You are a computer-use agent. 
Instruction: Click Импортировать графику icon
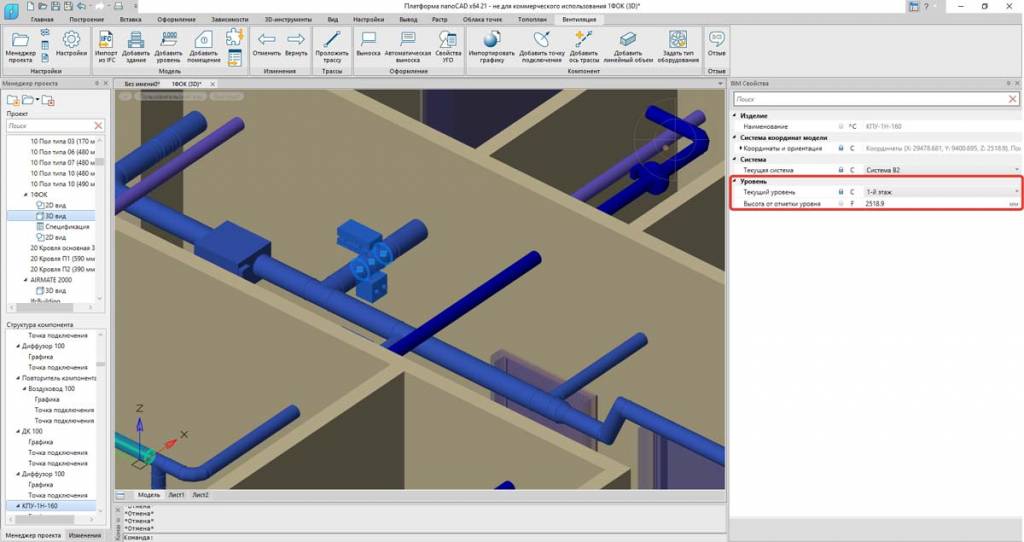pos(491,45)
